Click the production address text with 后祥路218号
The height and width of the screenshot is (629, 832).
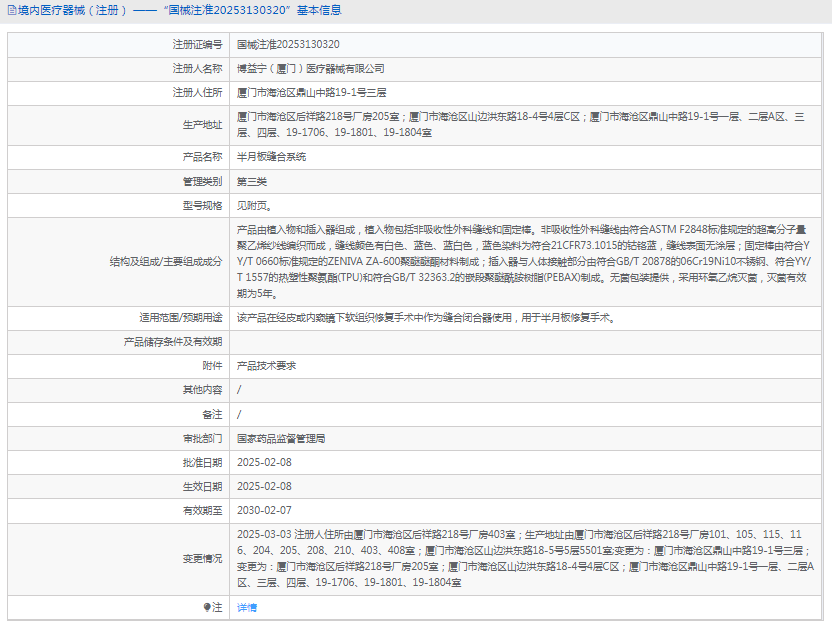pyautogui.click(x=521, y=125)
